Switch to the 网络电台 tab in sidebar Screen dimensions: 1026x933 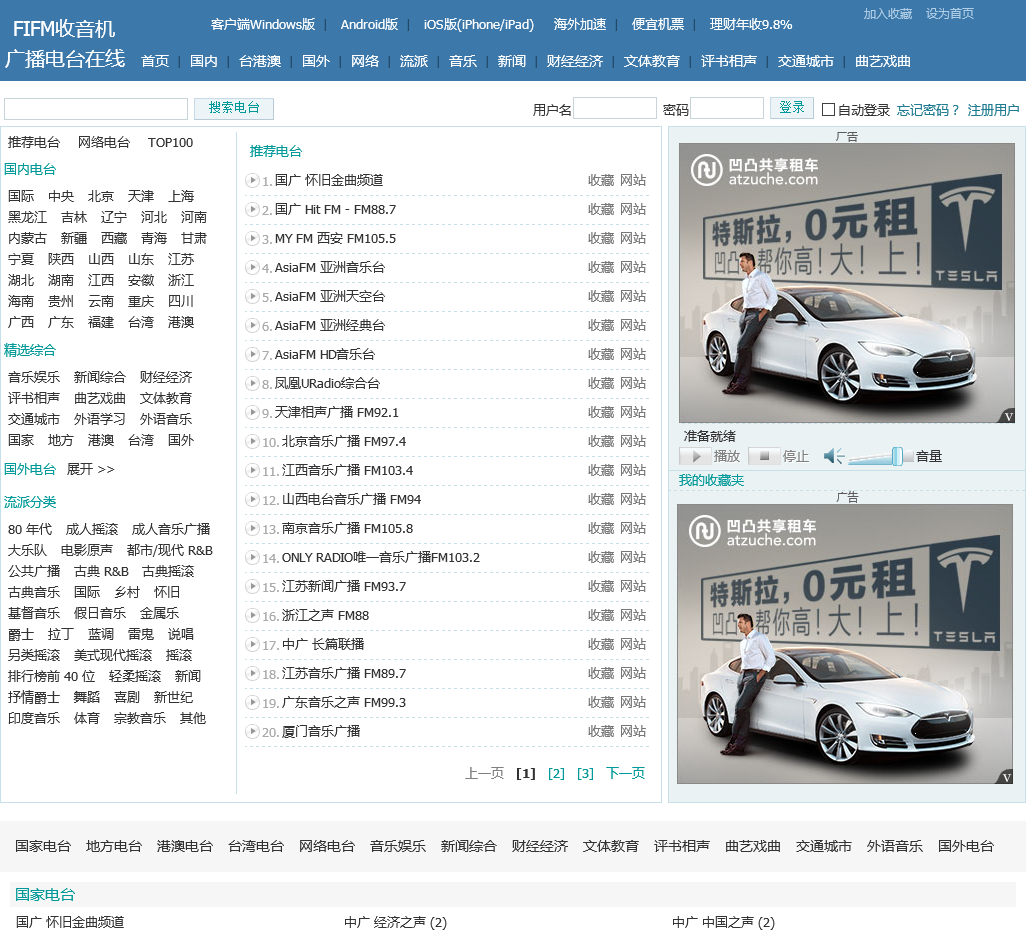[103, 143]
